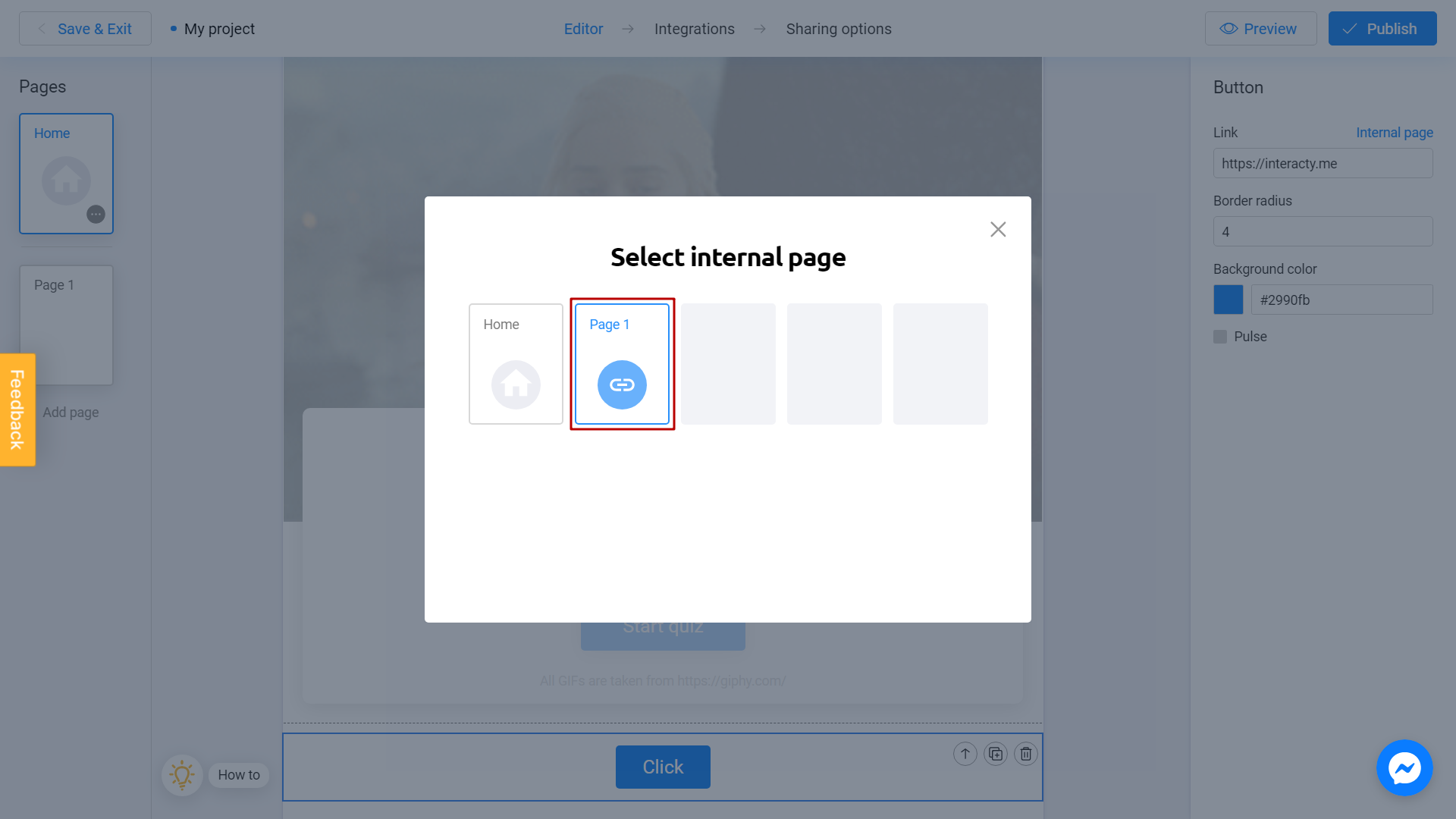The height and width of the screenshot is (819, 1456).
Task: Click the Add page button
Action: (70, 411)
